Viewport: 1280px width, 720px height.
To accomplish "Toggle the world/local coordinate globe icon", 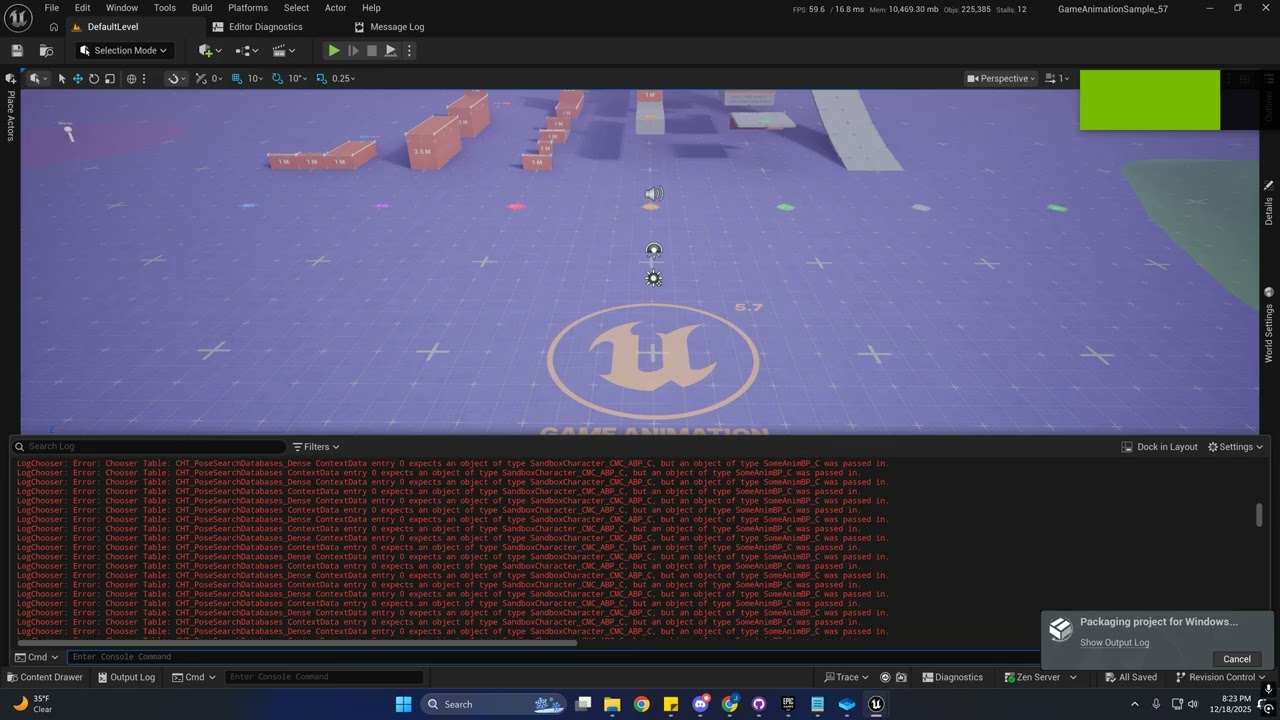I will [131, 78].
